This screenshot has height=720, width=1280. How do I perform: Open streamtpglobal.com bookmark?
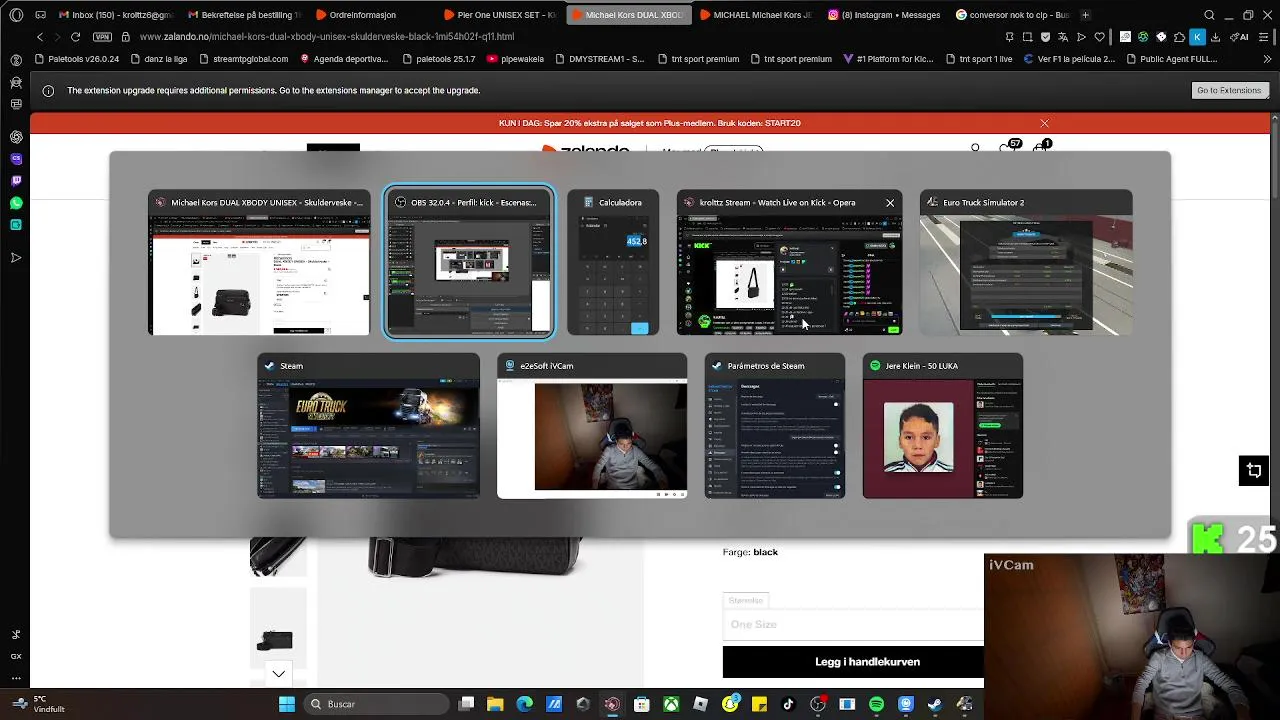point(245,59)
